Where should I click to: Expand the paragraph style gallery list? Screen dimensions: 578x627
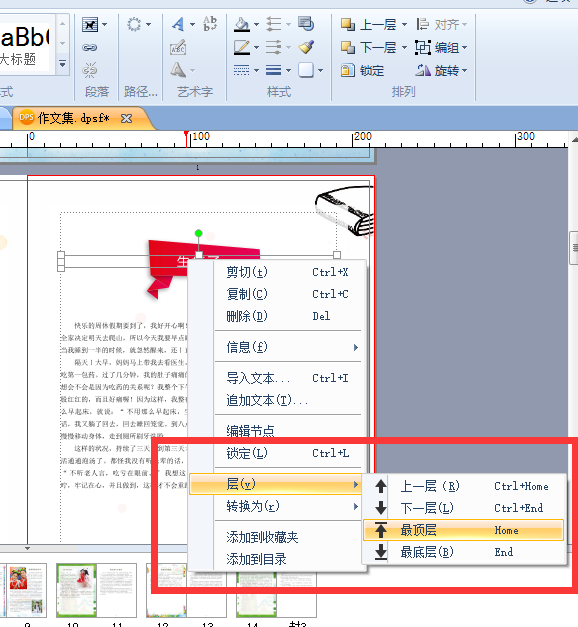(62, 63)
